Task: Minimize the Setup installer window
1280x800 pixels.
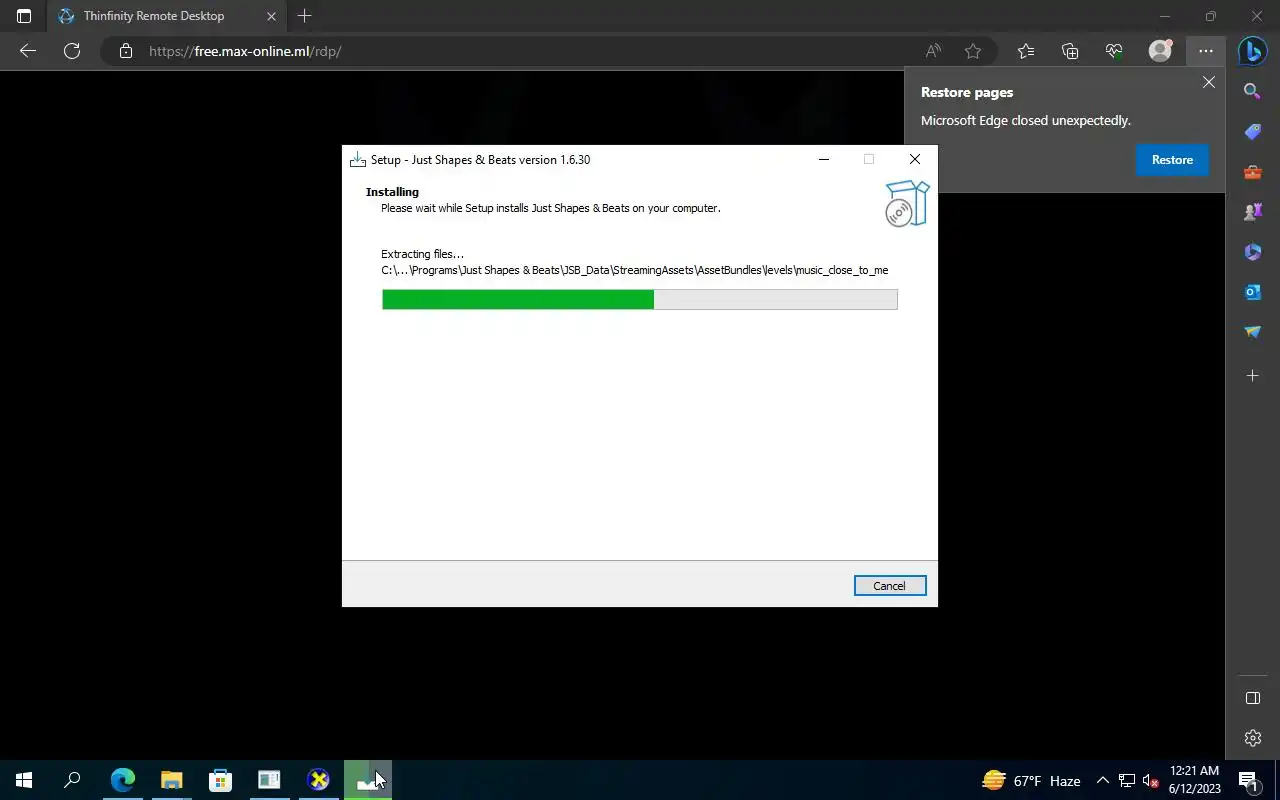Action: click(824, 159)
